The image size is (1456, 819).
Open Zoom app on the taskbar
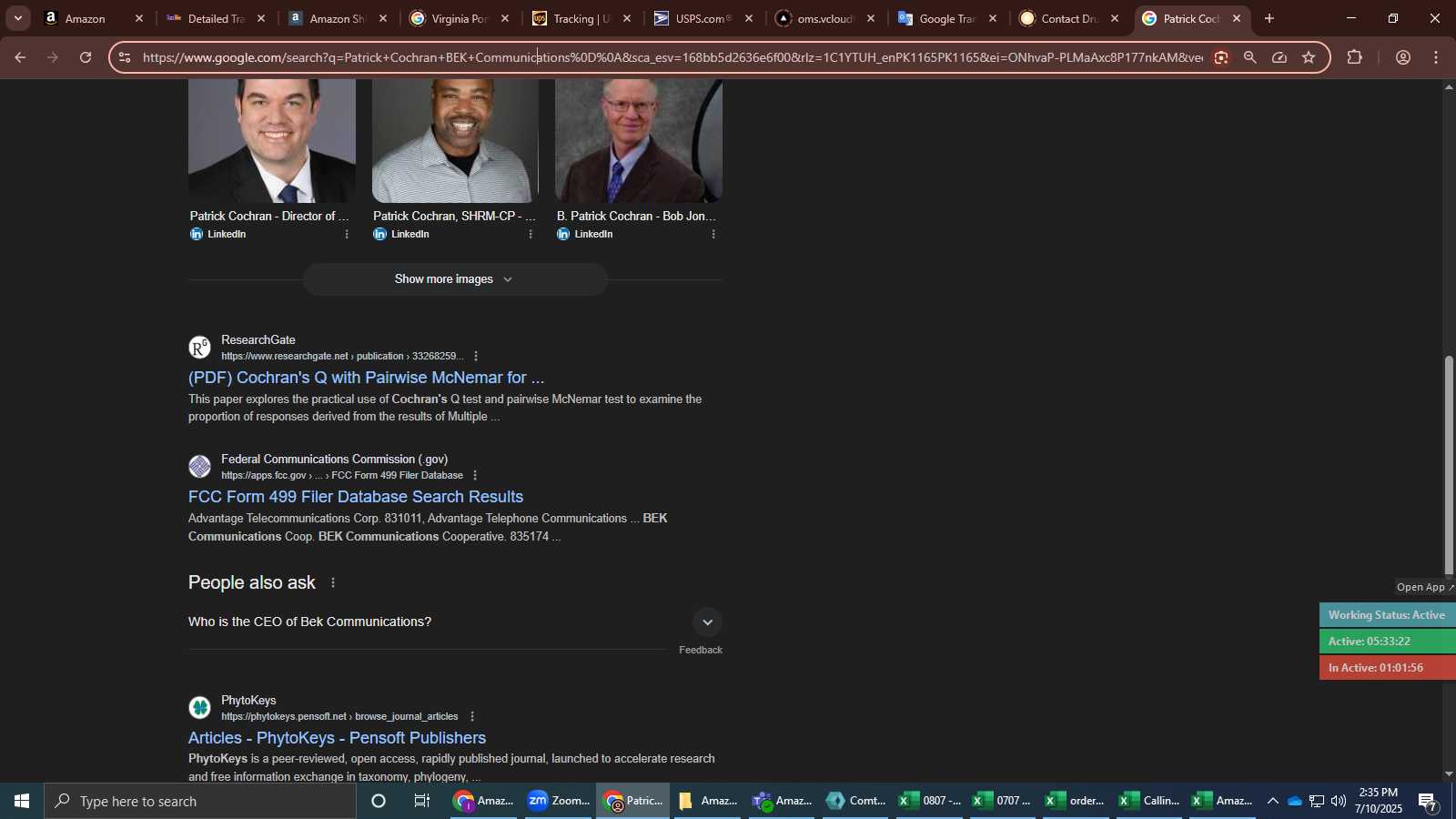pyautogui.click(x=559, y=801)
